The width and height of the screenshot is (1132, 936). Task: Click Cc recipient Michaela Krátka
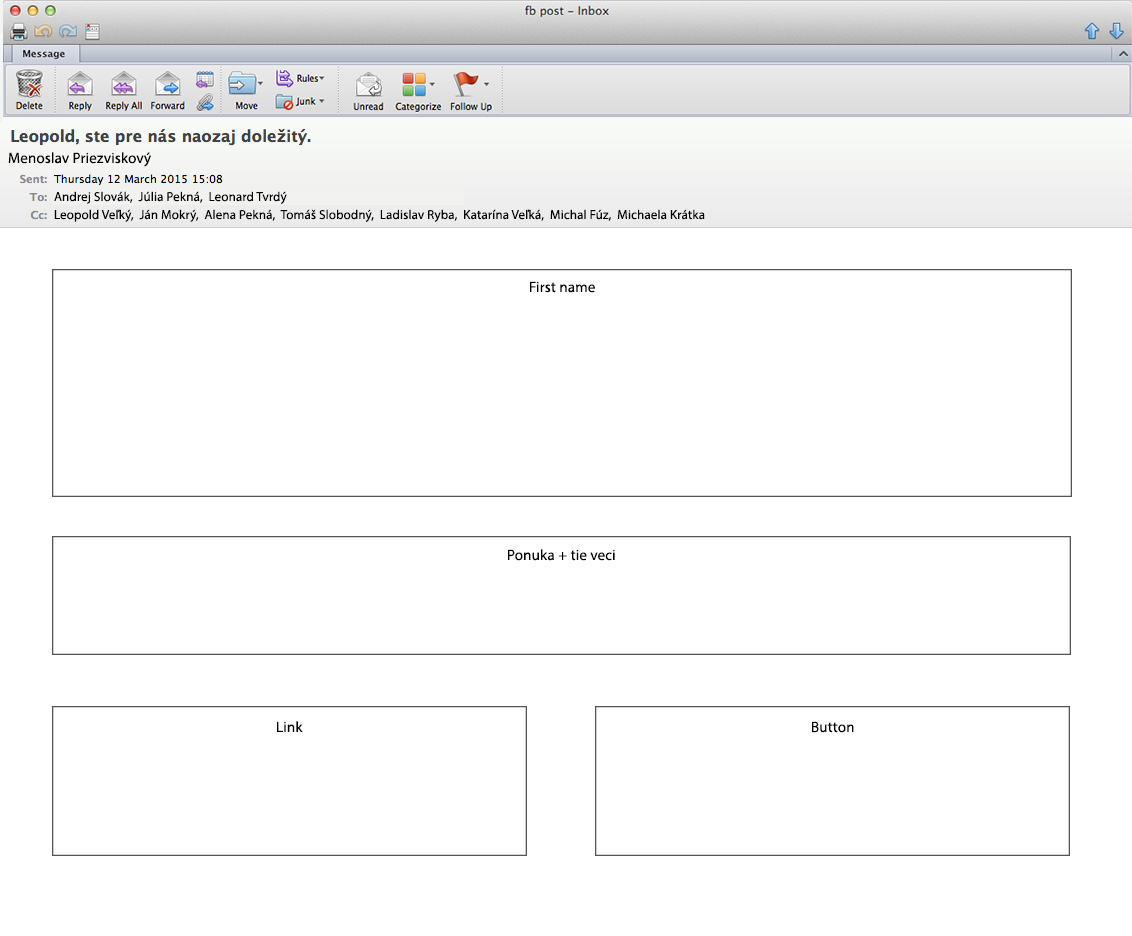pos(661,215)
